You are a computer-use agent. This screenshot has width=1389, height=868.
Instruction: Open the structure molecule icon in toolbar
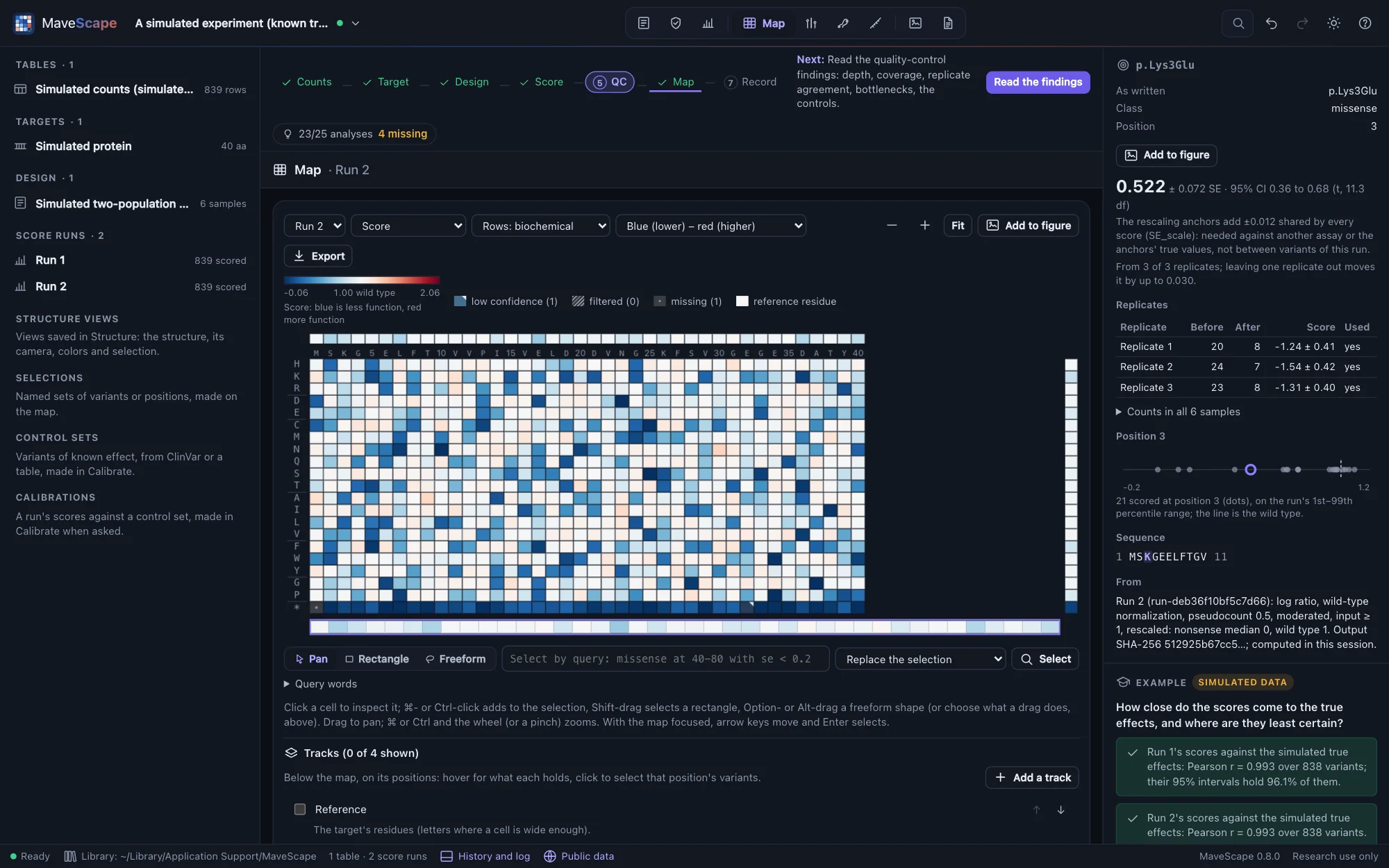coord(843,23)
